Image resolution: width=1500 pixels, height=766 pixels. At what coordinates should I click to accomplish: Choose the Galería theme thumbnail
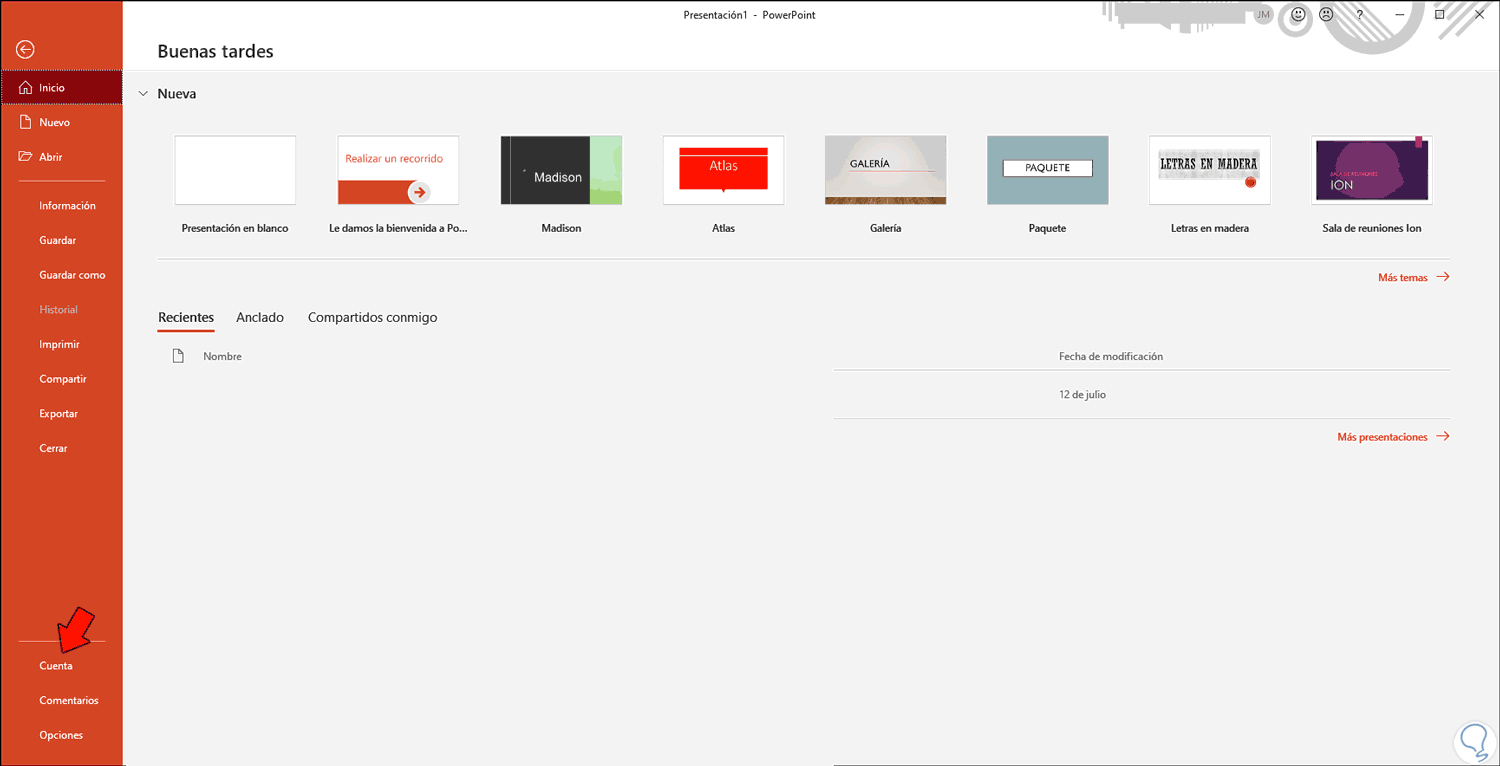[886, 171]
